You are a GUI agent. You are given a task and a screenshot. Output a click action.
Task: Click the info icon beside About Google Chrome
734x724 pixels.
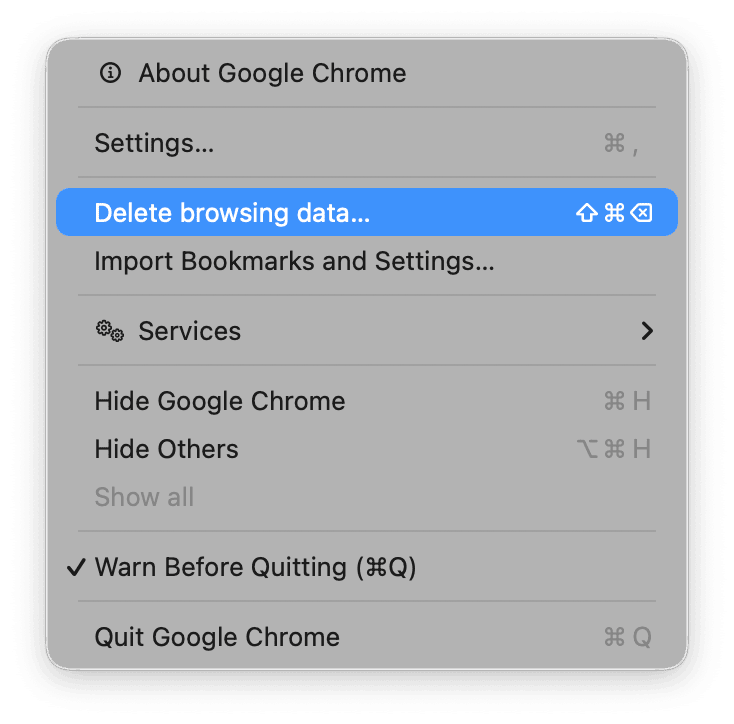(110, 73)
